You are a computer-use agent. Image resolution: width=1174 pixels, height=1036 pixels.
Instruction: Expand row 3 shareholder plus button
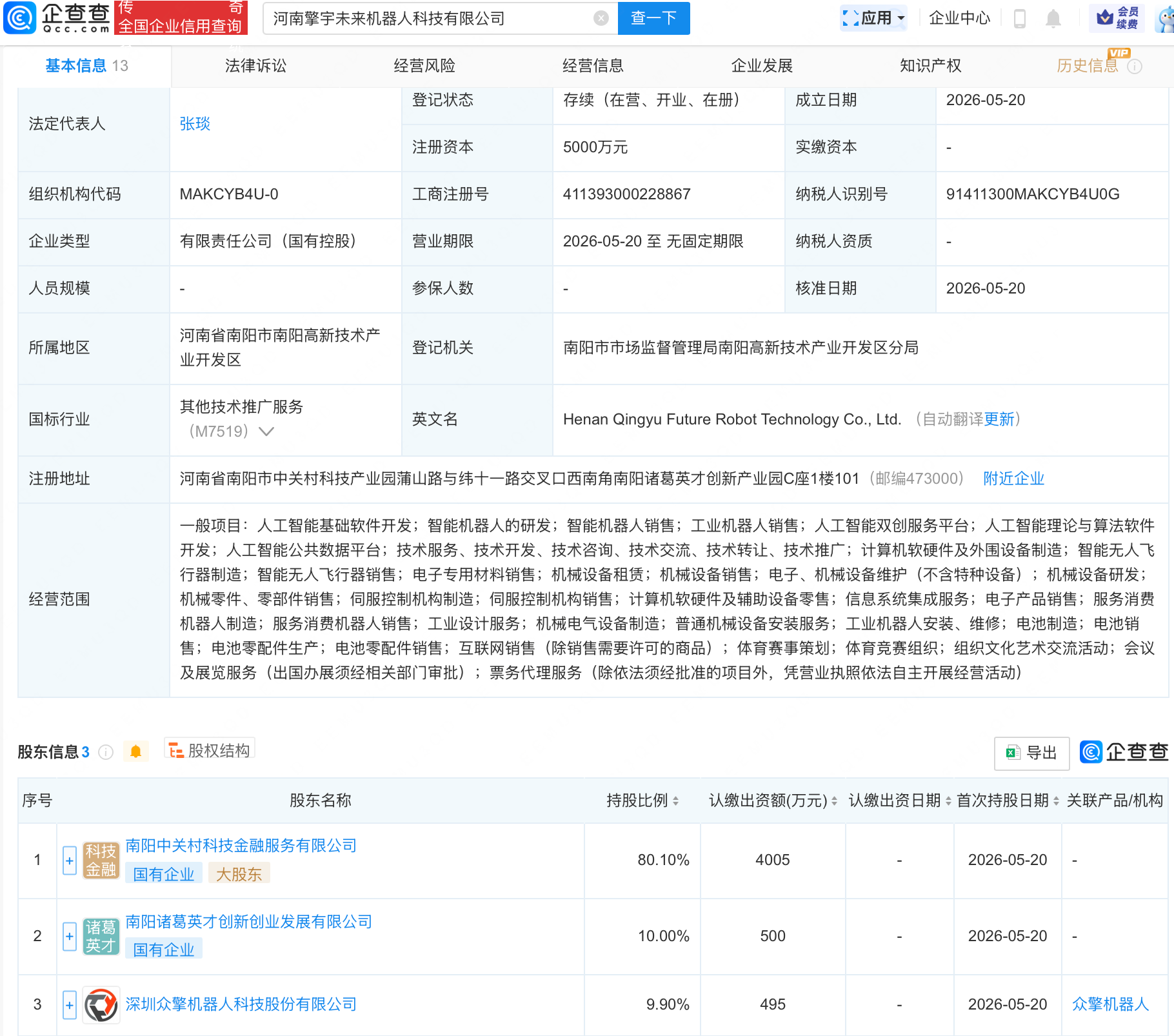(x=70, y=1005)
